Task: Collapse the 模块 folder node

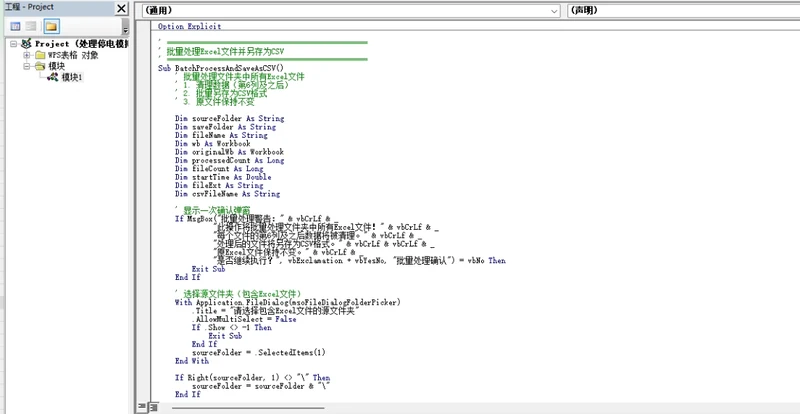Action: [27, 66]
